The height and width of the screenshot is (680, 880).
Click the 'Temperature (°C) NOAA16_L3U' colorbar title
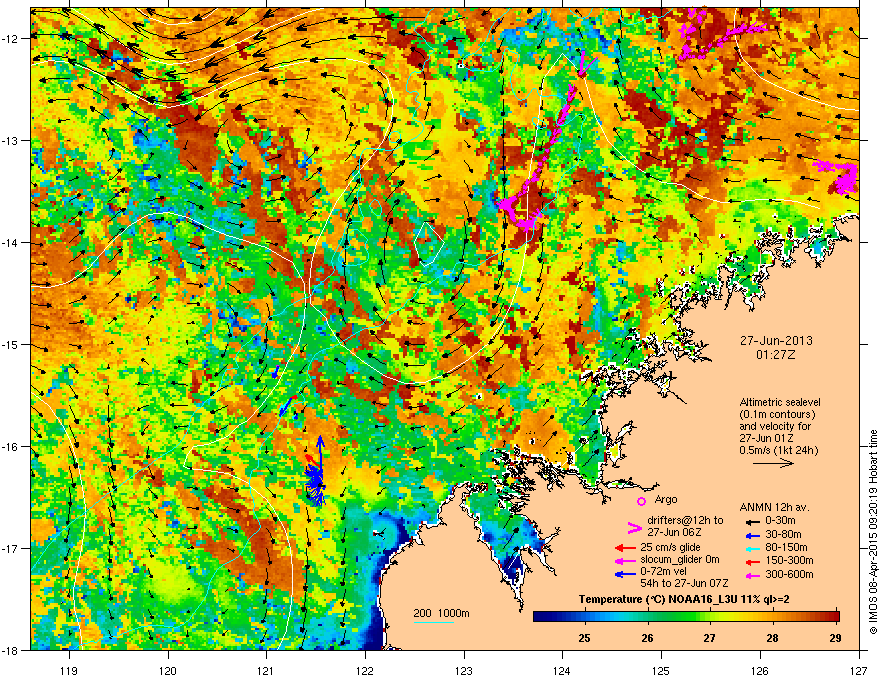(x=656, y=600)
